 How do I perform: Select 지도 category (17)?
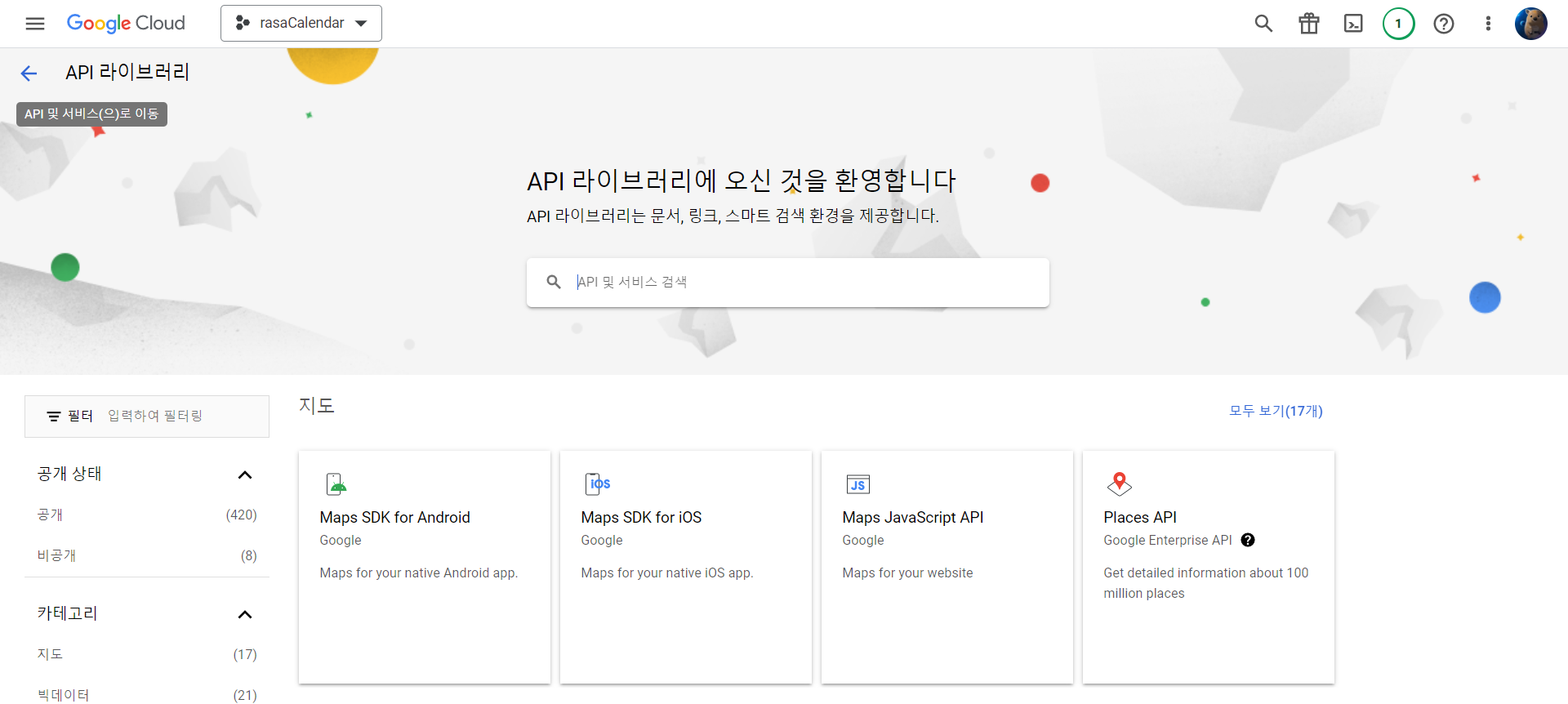tap(147, 654)
